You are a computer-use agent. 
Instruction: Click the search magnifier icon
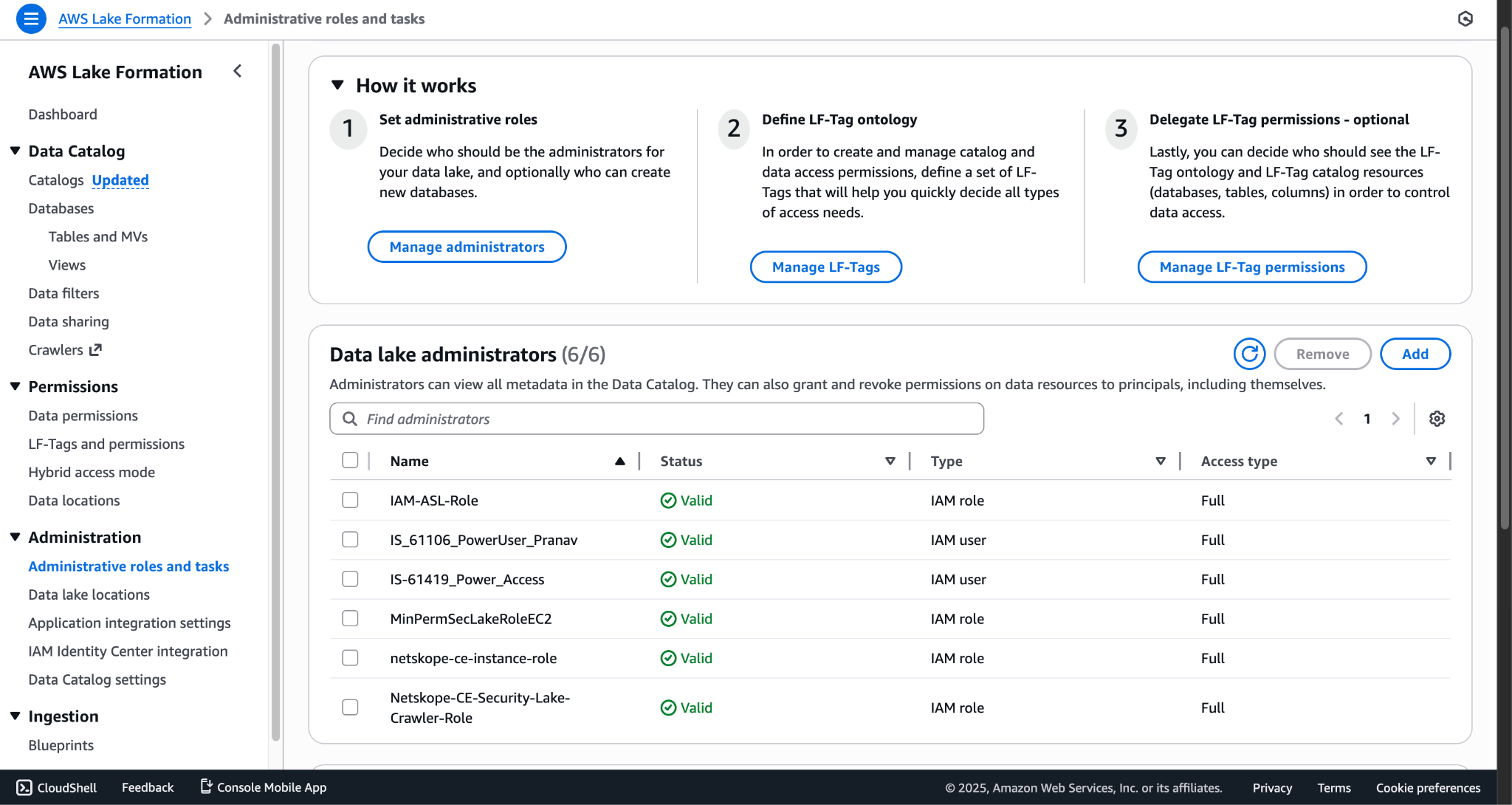coord(350,419)
